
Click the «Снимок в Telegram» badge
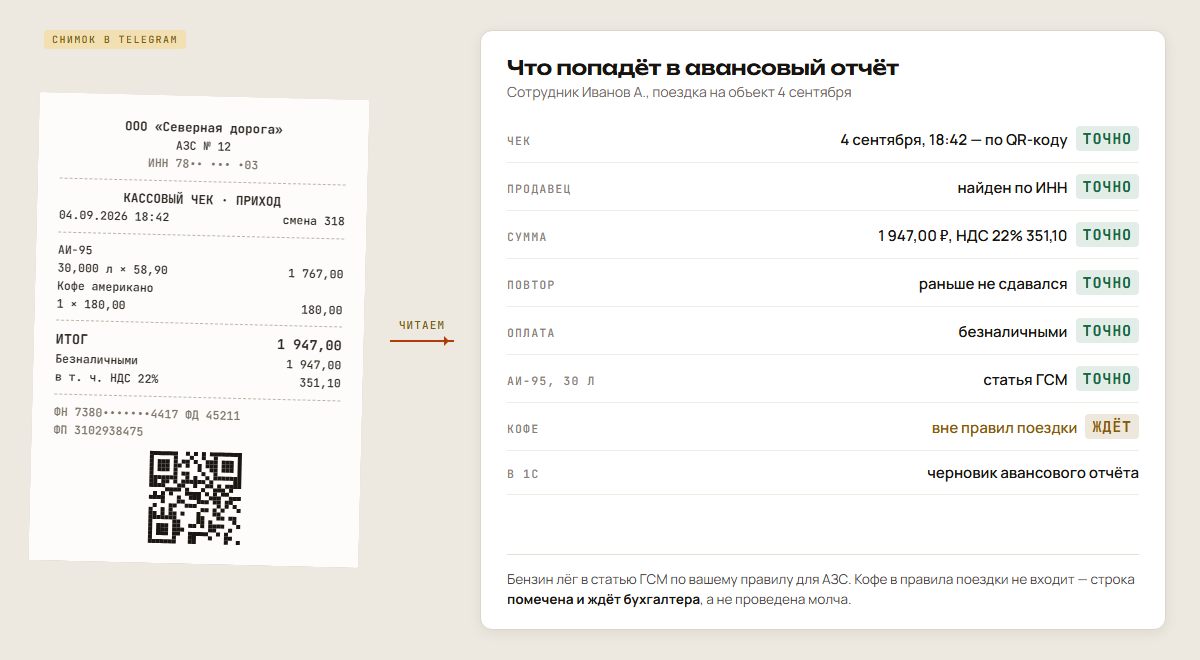(115, 40)
